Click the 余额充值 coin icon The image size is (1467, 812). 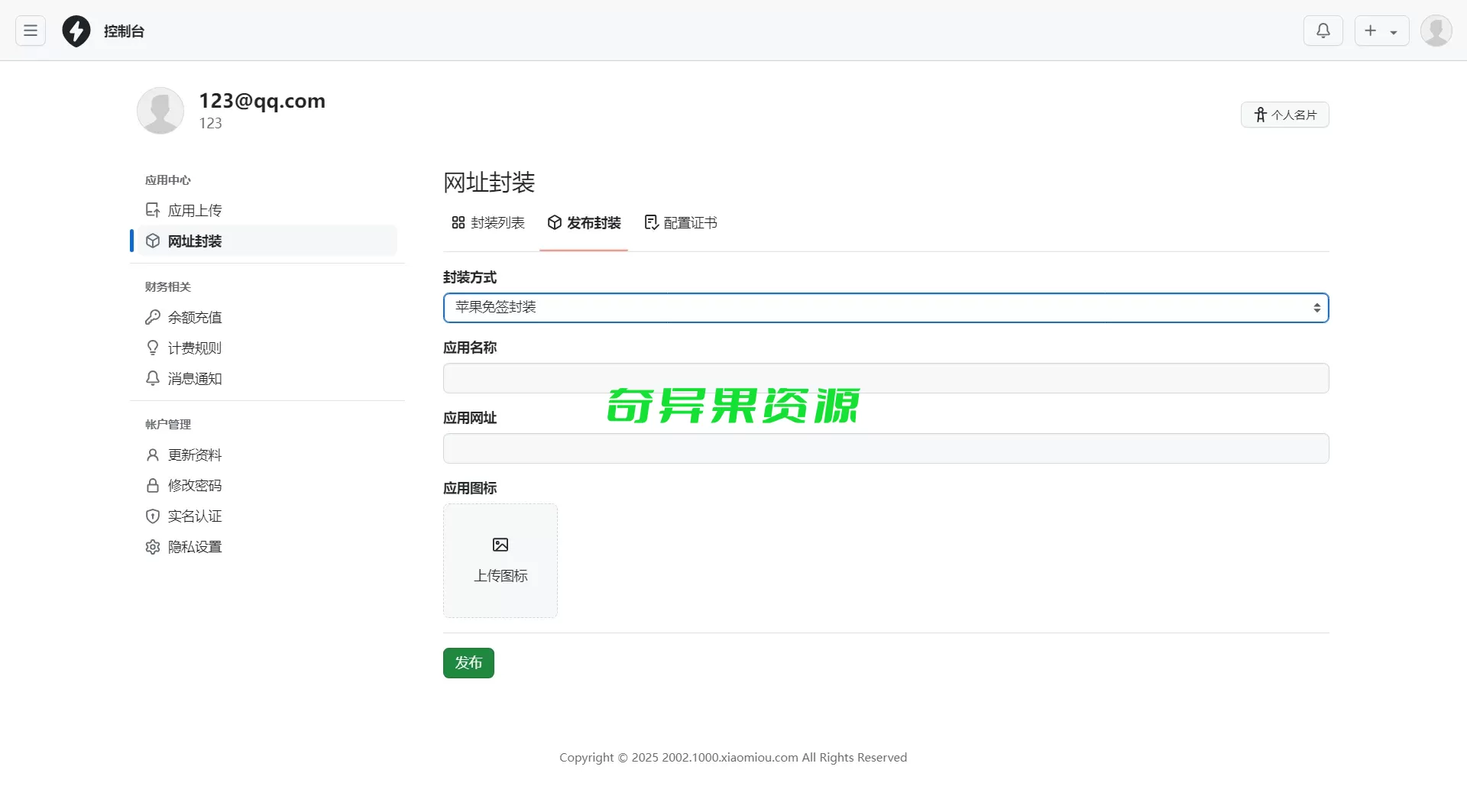[153, 317]
